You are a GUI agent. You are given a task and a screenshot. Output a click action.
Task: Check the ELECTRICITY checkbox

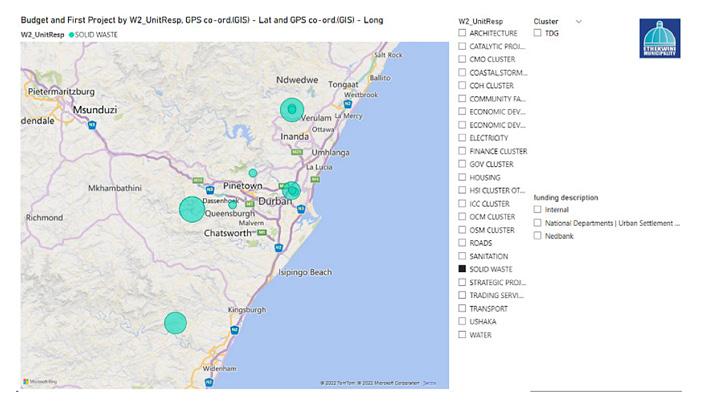462,137
